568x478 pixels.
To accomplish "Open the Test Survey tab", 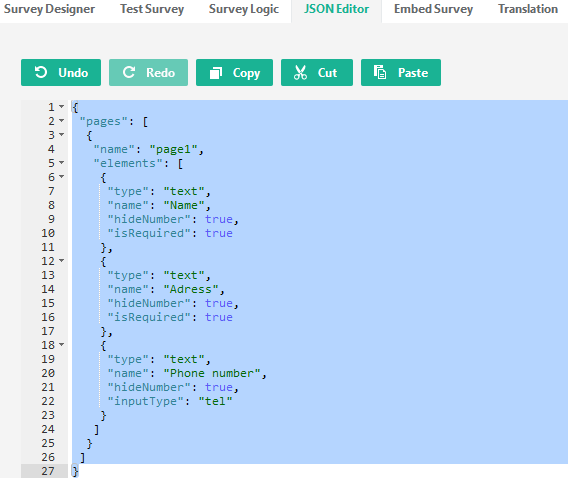I will pyautogui.click(x=152, y=9).
